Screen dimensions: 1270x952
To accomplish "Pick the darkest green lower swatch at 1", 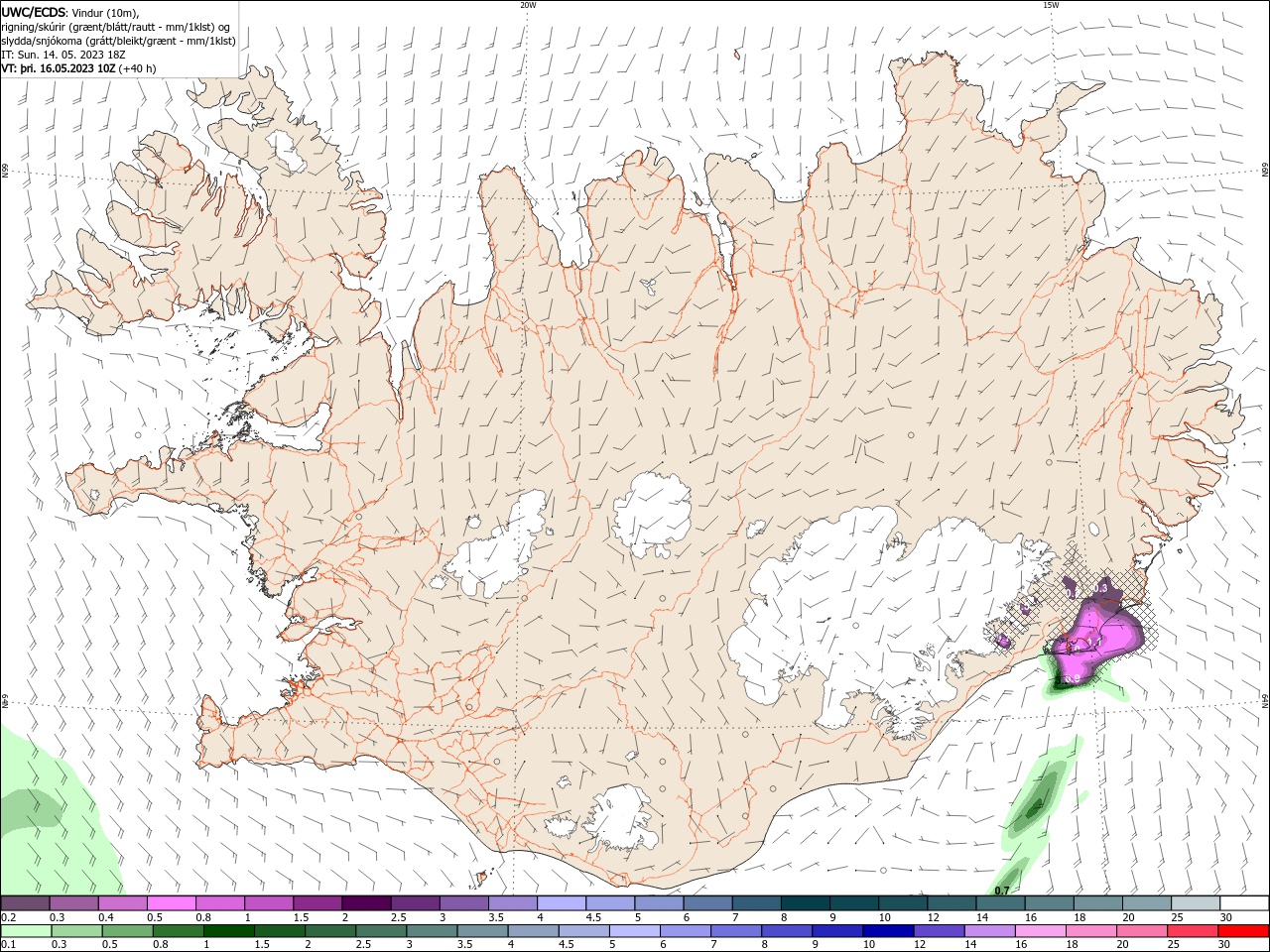I will pos(227,931).
